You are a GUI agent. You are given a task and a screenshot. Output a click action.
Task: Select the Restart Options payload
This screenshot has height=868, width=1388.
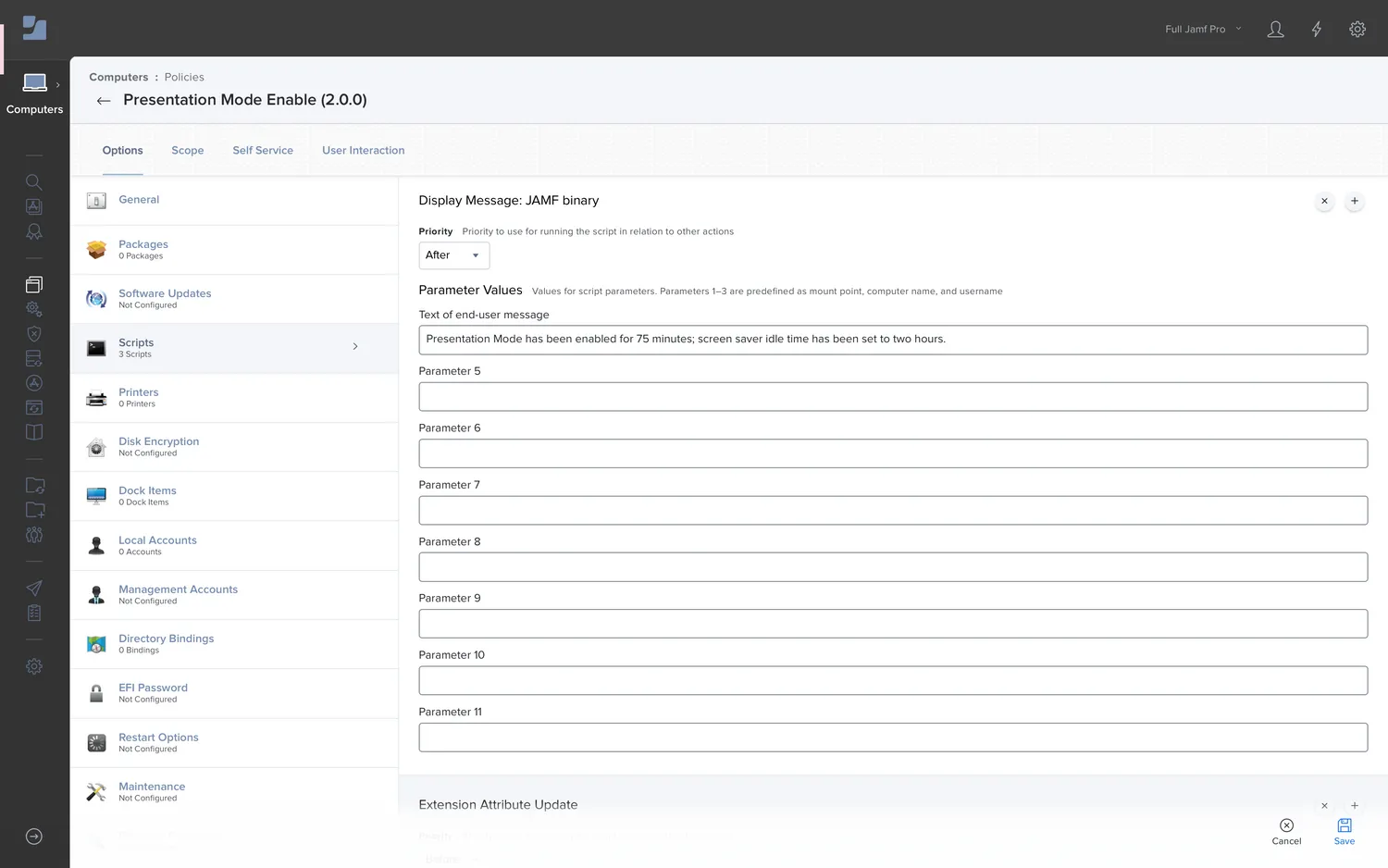[x=234, y=743]
